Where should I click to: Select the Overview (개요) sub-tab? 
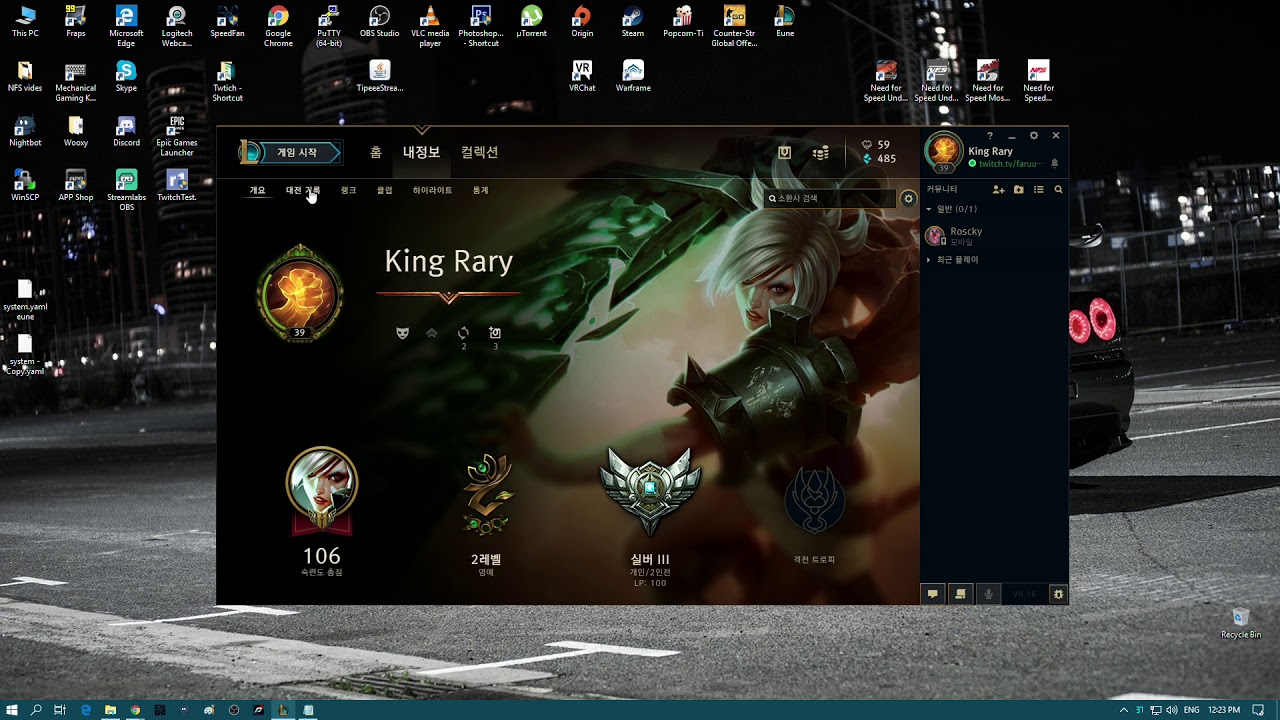pyautogui.click(x=257, y=190)
